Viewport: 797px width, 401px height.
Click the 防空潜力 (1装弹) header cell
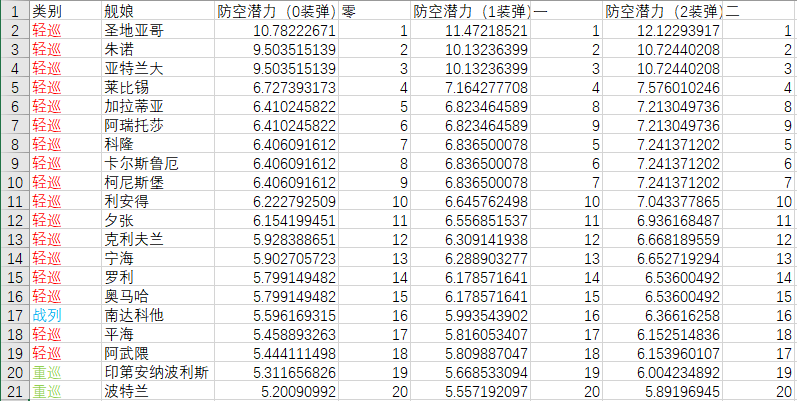[x=471, y=11]
